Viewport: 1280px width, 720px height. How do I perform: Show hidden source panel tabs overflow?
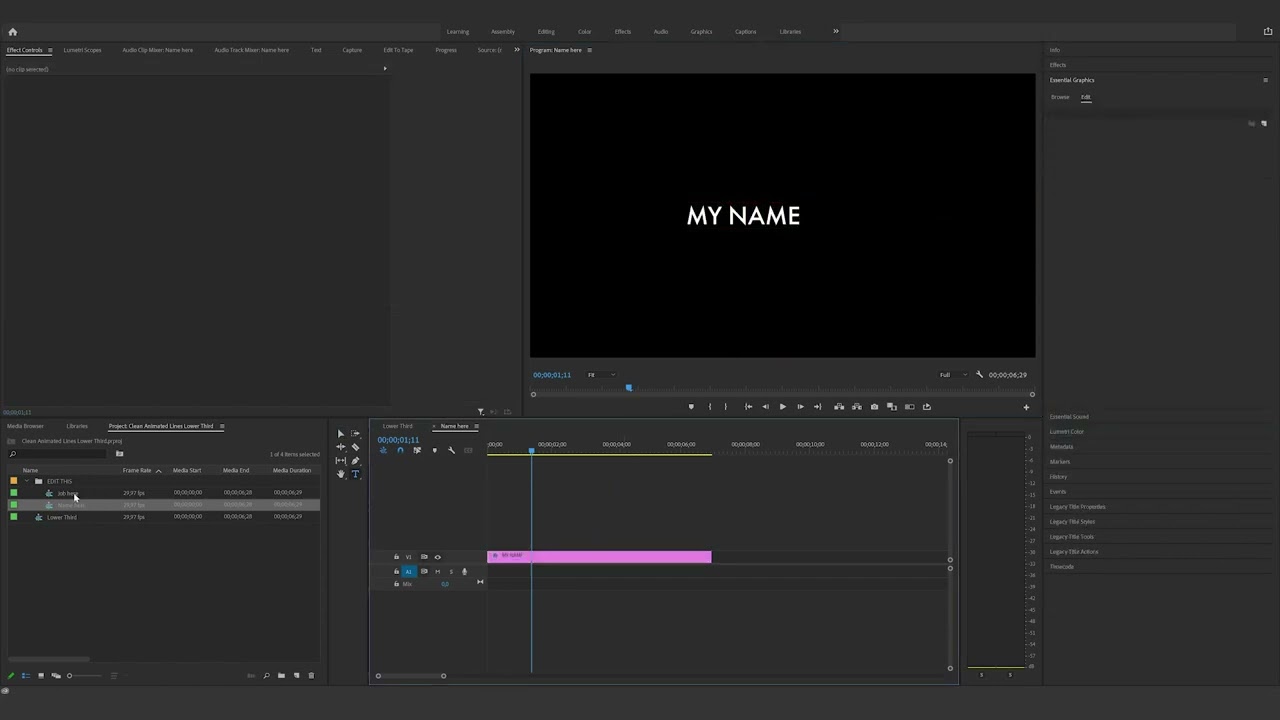(517, 50)
